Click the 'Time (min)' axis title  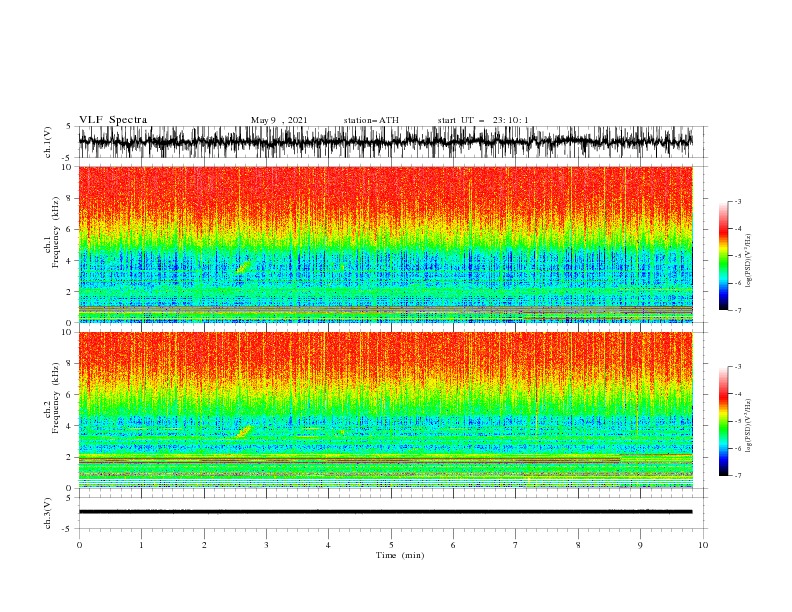[400, 555]
